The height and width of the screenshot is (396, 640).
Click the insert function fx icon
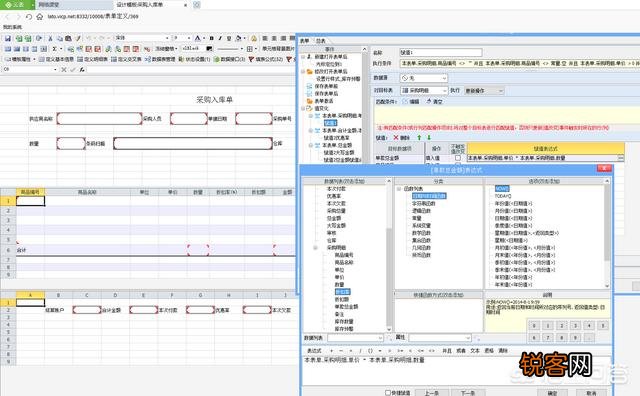[x=82, y=69]
